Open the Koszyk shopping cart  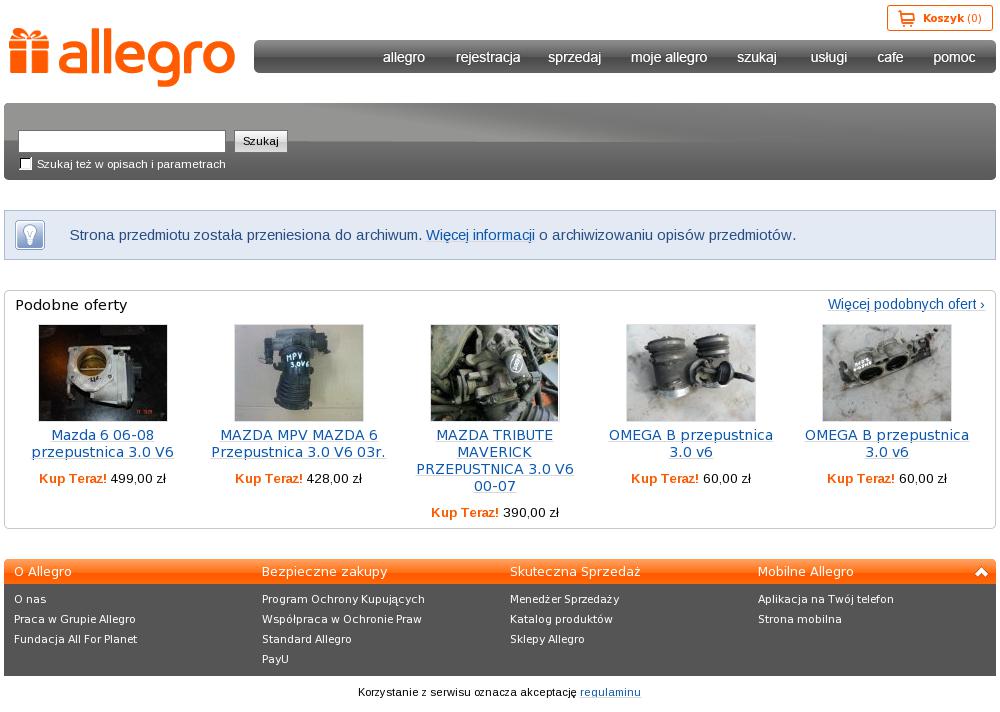939,19
